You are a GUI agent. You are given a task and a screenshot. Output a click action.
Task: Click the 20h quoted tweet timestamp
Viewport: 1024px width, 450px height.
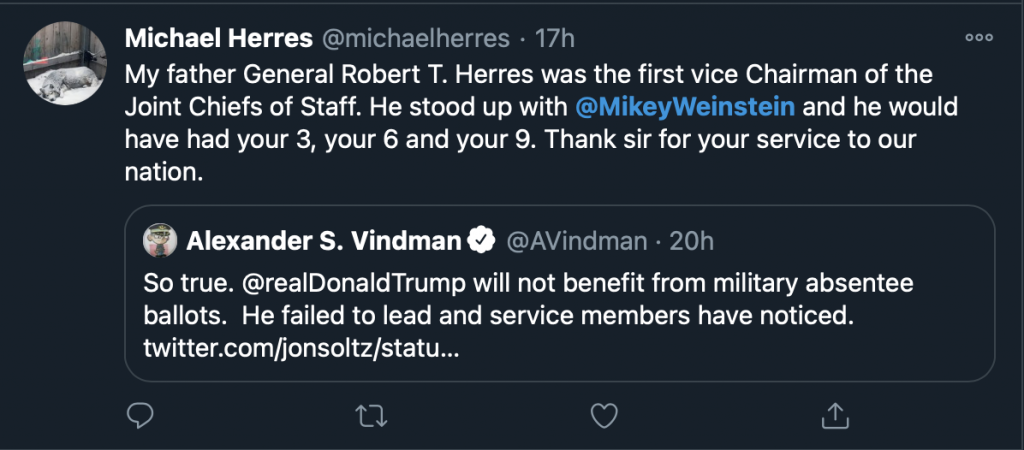(687, 241)
